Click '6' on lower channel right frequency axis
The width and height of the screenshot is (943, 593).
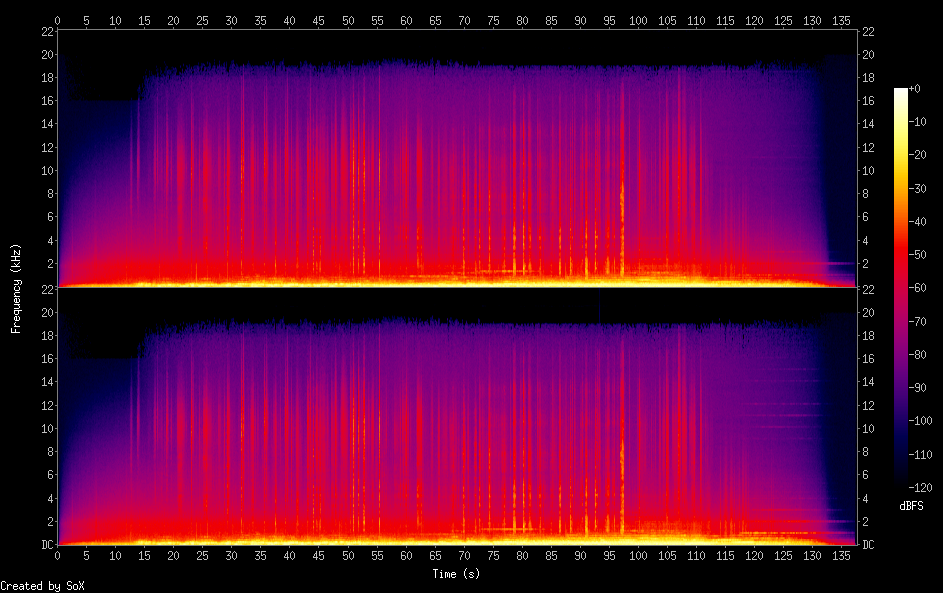click(x=865, y=475)
